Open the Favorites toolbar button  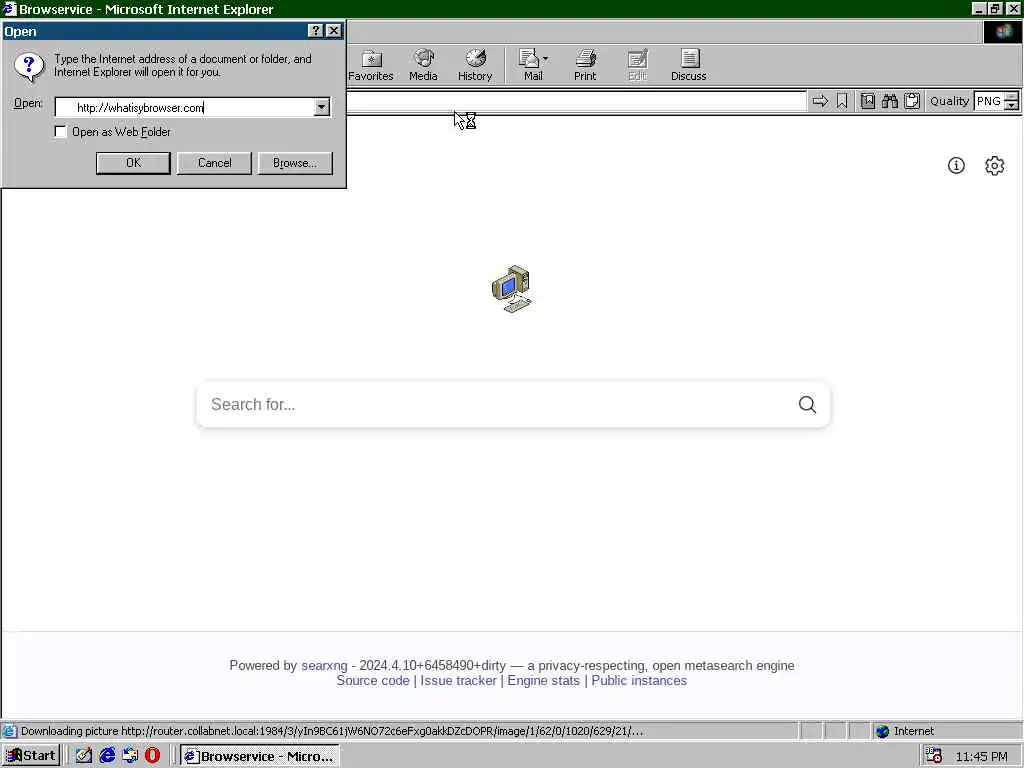(370, 65)
